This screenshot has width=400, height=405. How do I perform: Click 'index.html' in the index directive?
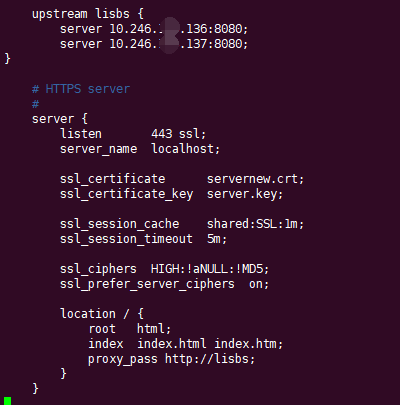[172, 344]
